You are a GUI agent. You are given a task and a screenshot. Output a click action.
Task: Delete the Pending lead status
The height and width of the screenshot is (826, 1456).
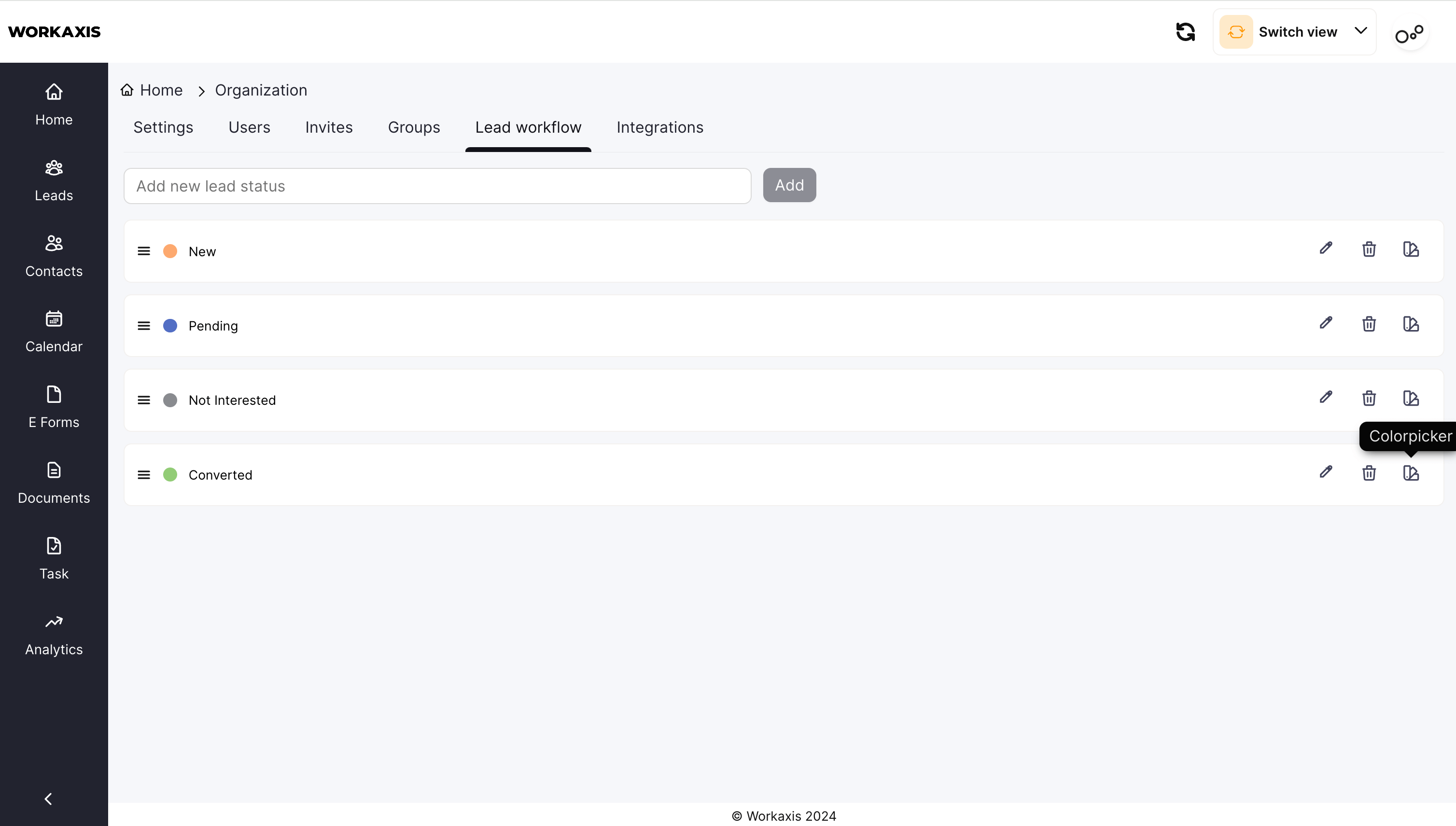1369,324
